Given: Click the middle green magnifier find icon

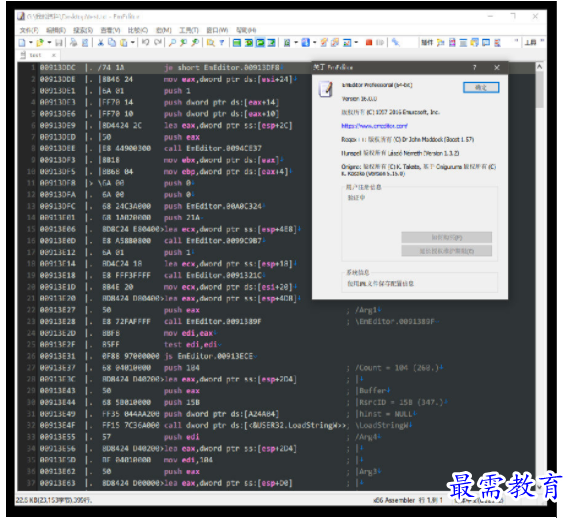Looking at the screenshot, I should 184,43.
